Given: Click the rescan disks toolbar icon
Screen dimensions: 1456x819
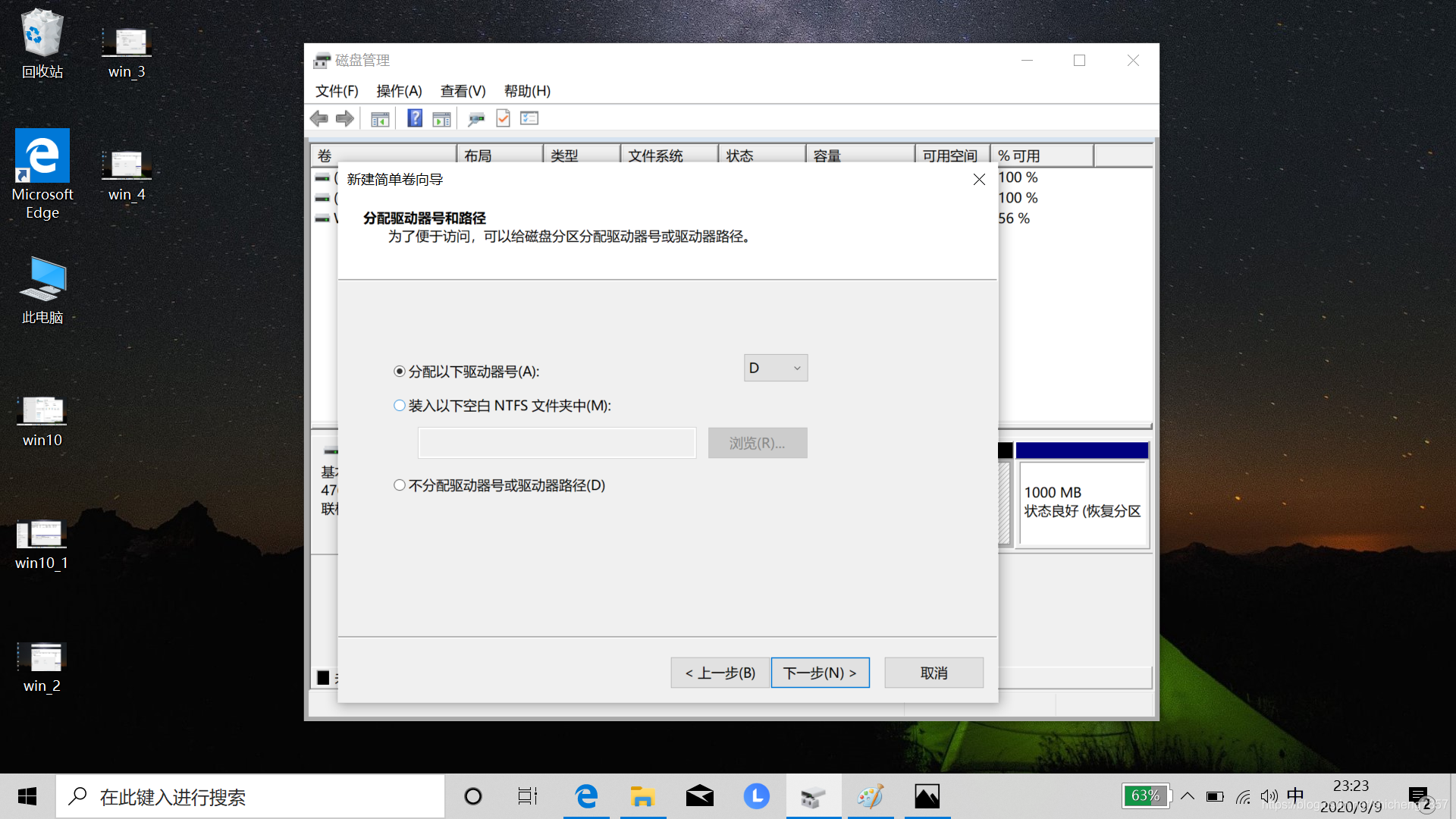Looking at the screenshot, I should point(476,119).
